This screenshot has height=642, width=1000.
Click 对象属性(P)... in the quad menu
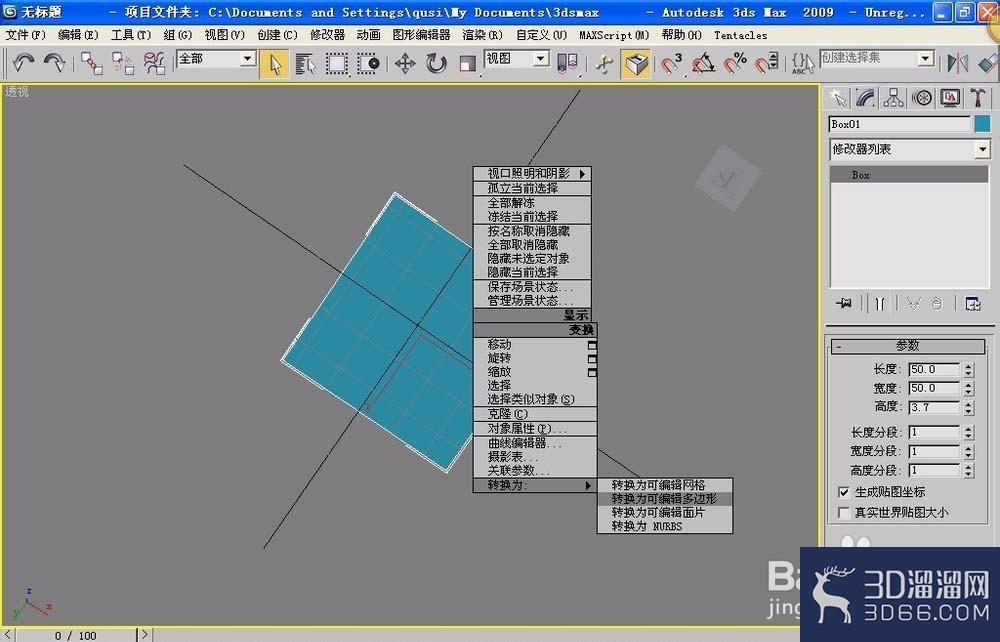click(534, 428)
